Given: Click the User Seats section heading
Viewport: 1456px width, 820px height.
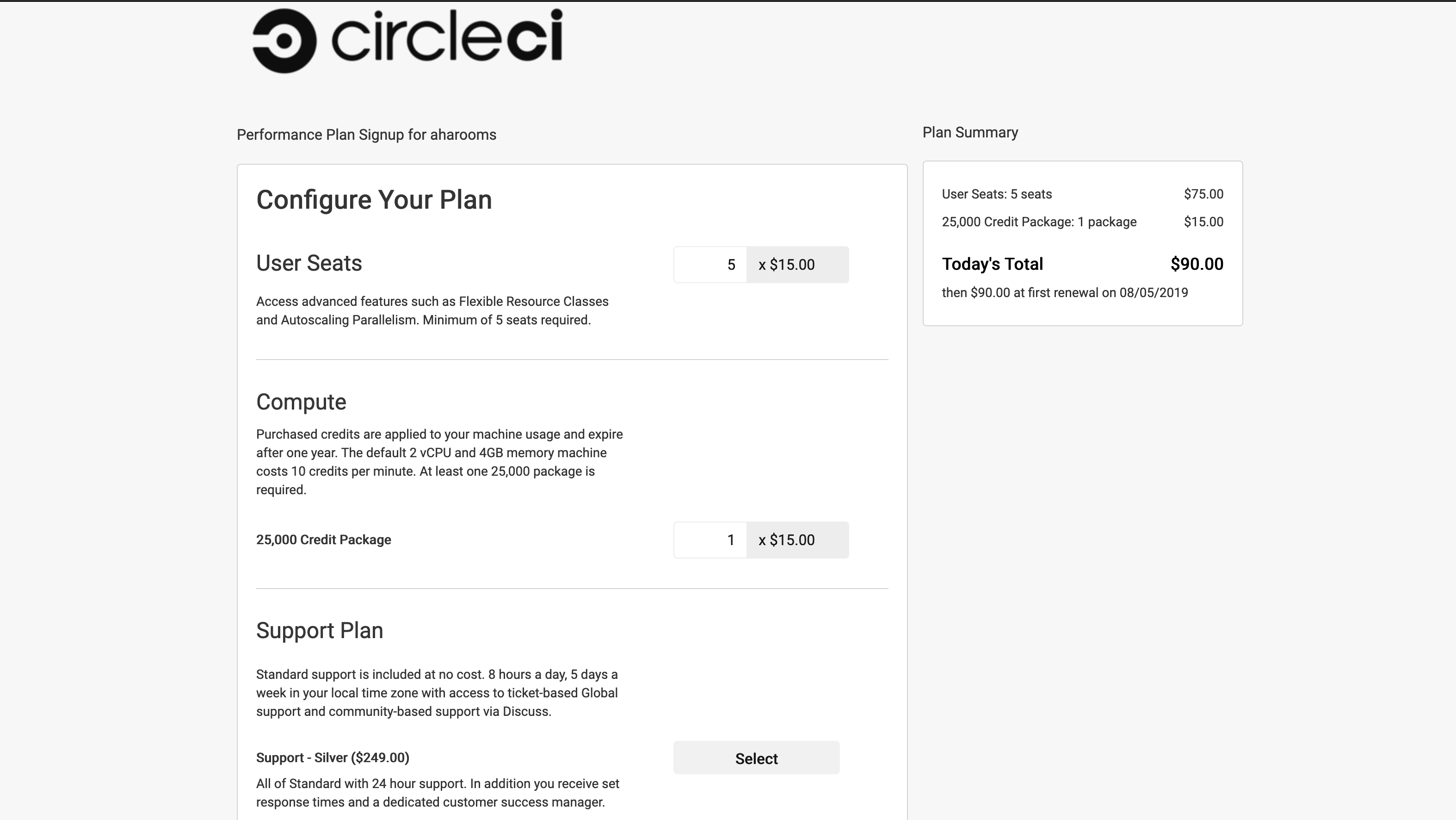Looking at the screenshot, I should [308, 263].
